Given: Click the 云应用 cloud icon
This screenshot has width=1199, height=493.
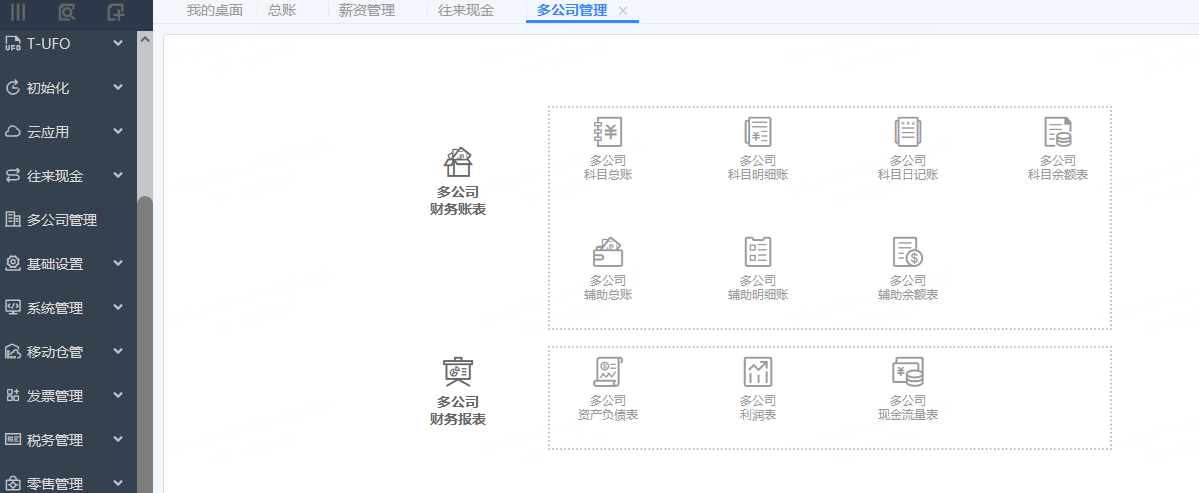Looking at the screenshot, I should [12, 132].
